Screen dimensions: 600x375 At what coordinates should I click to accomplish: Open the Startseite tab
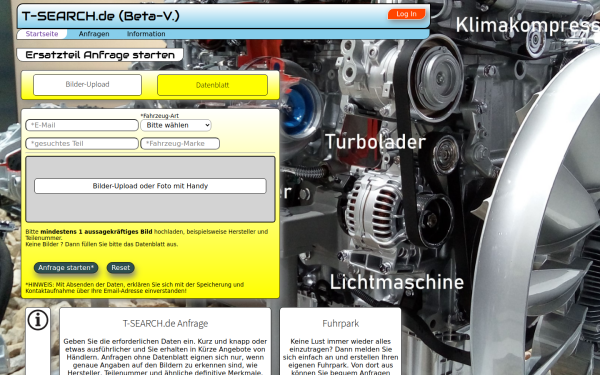click(42, 34)
